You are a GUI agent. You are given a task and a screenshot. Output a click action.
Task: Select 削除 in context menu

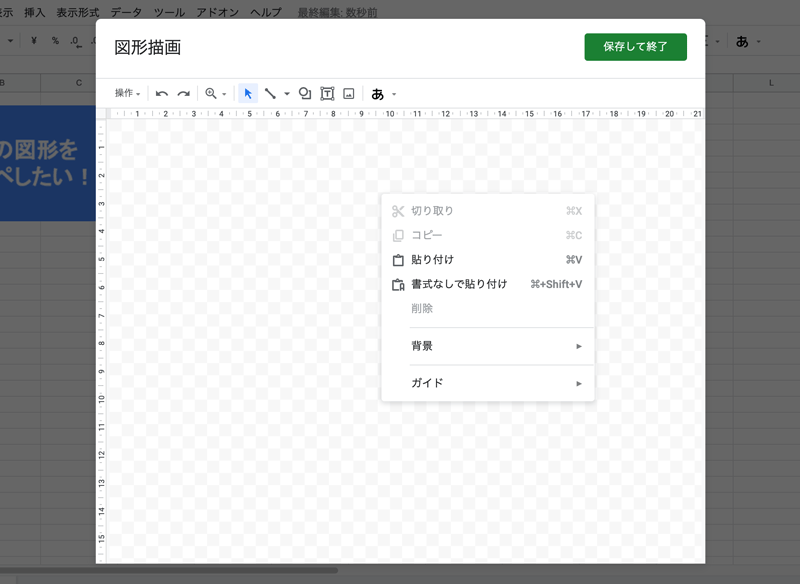click(487, 309)
